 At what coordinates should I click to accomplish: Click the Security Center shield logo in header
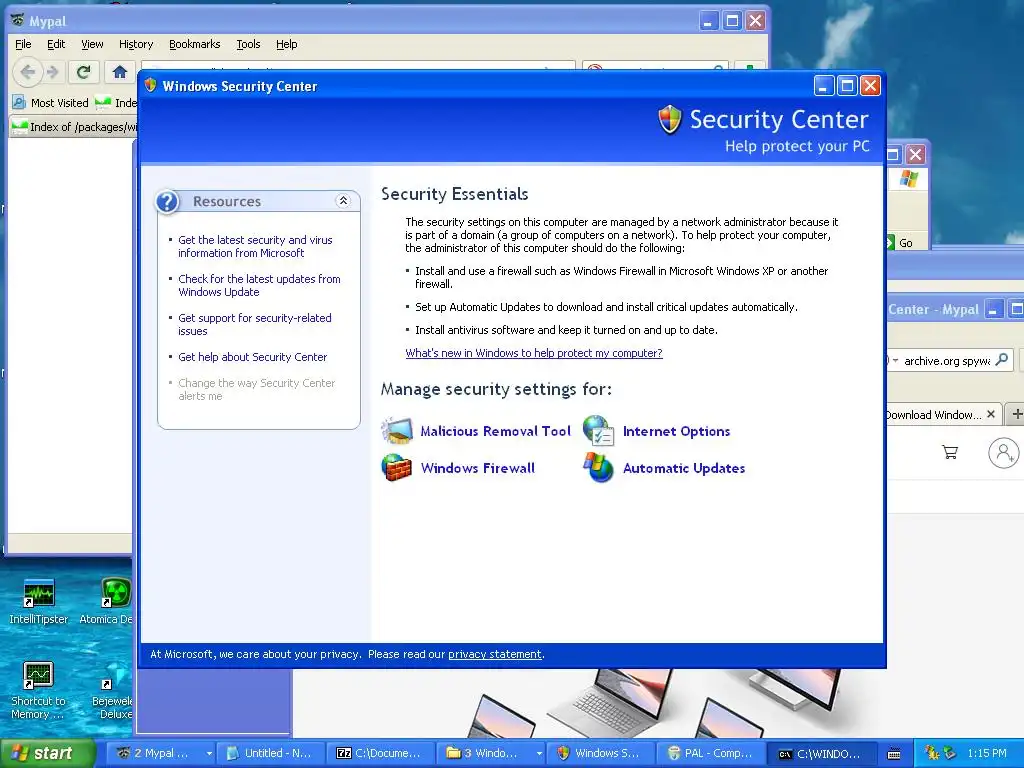[x=669, y=120]
